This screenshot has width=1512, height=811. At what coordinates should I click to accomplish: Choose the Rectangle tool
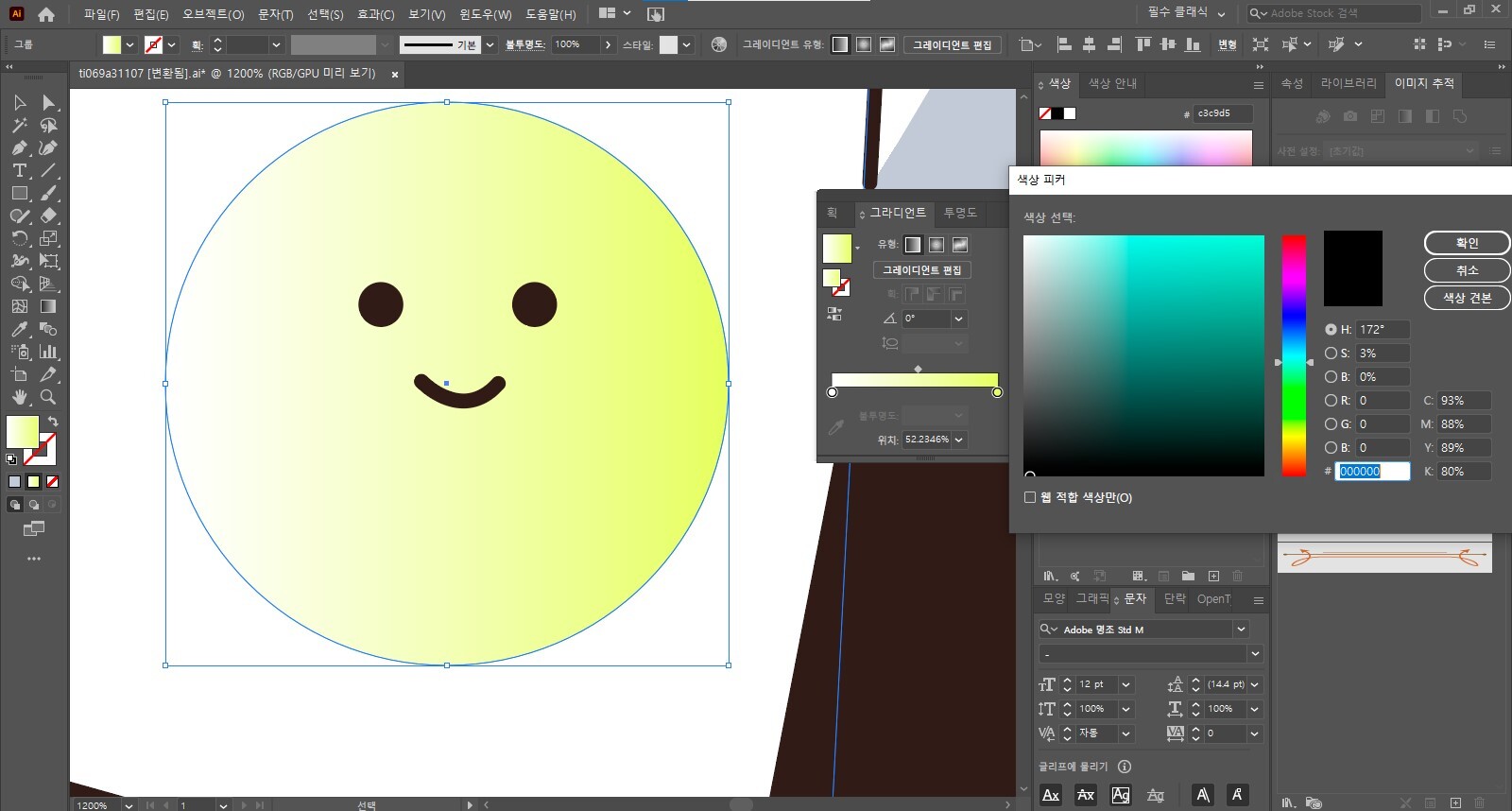pyautogui.click(x=19, y=193)
